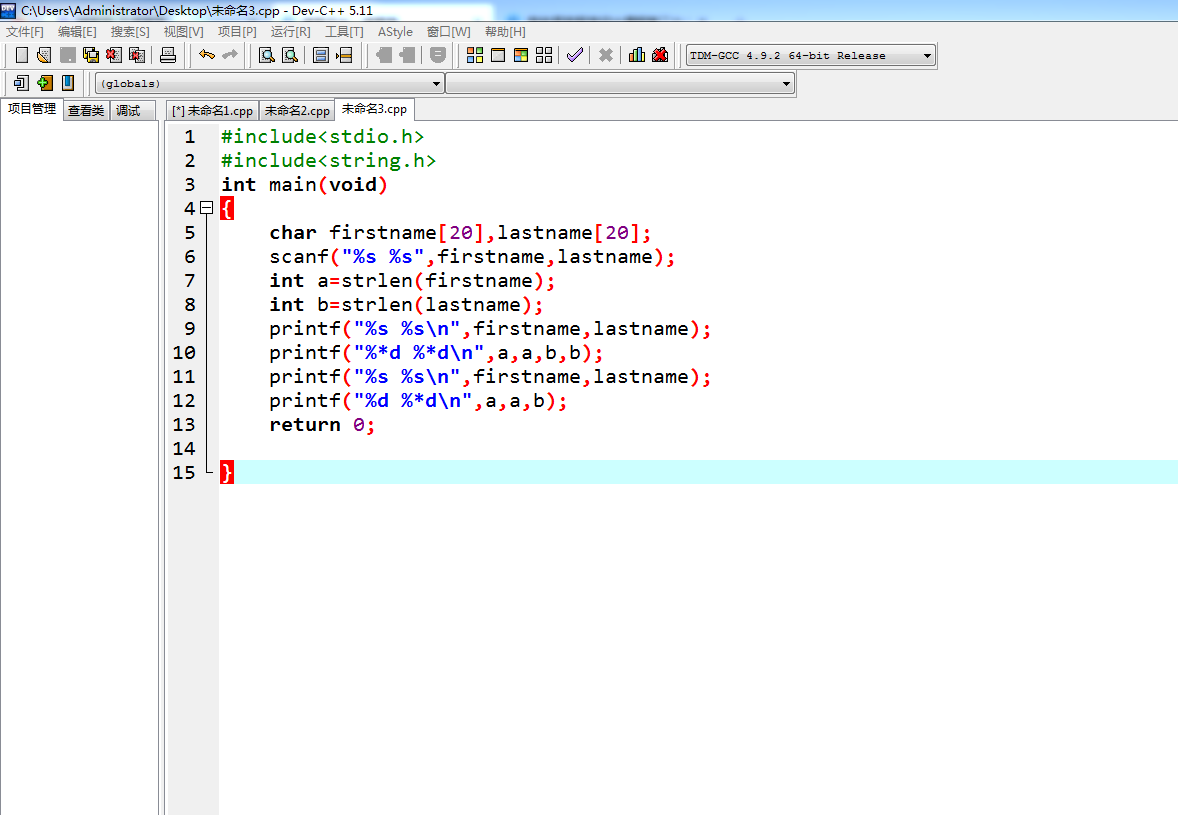This screenshot has width=1178, height=815.
Task: Open the 文件[F] menu
Action: (25, 32)
